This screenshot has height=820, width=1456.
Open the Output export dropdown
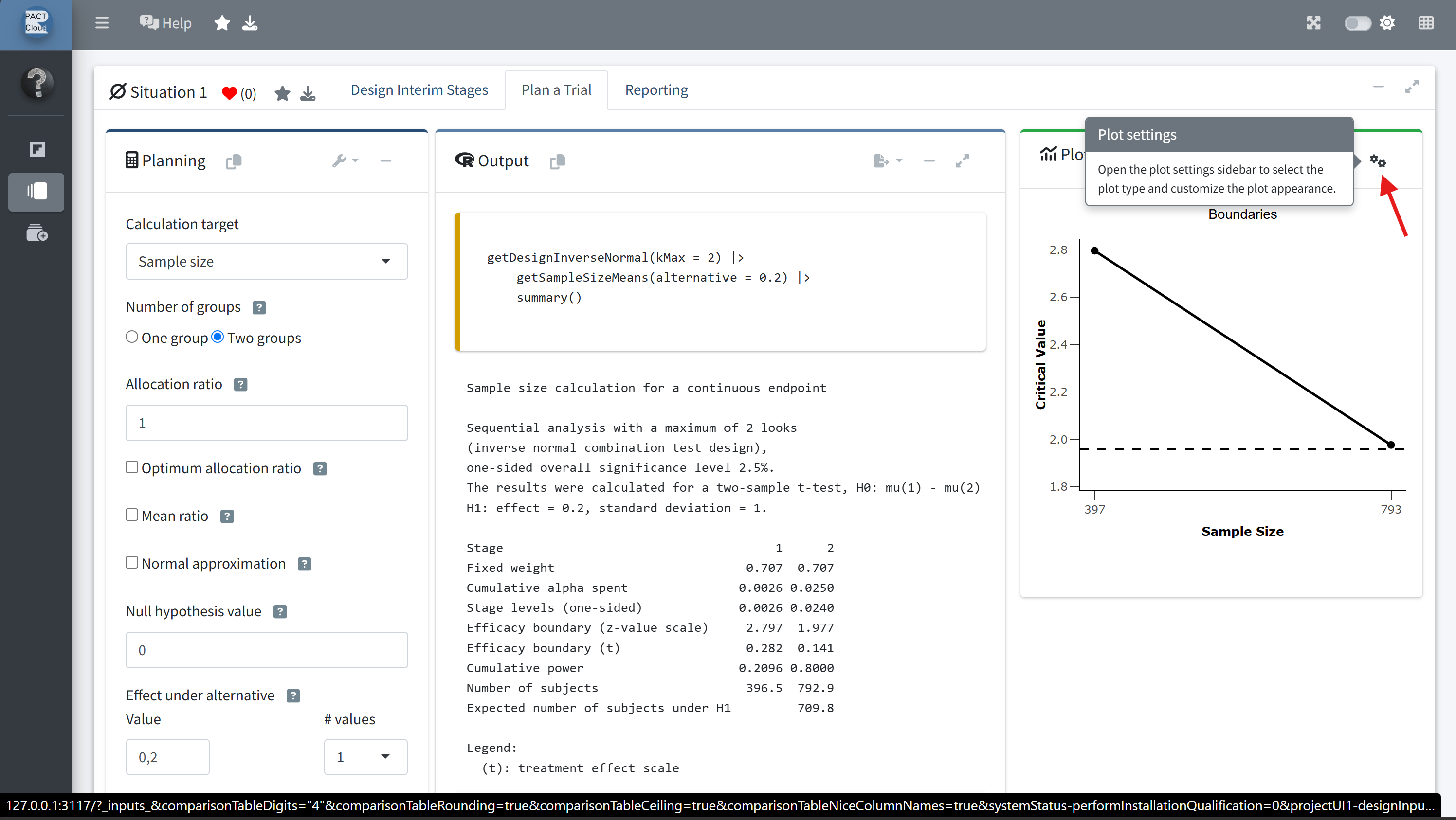tap(888, 161)
